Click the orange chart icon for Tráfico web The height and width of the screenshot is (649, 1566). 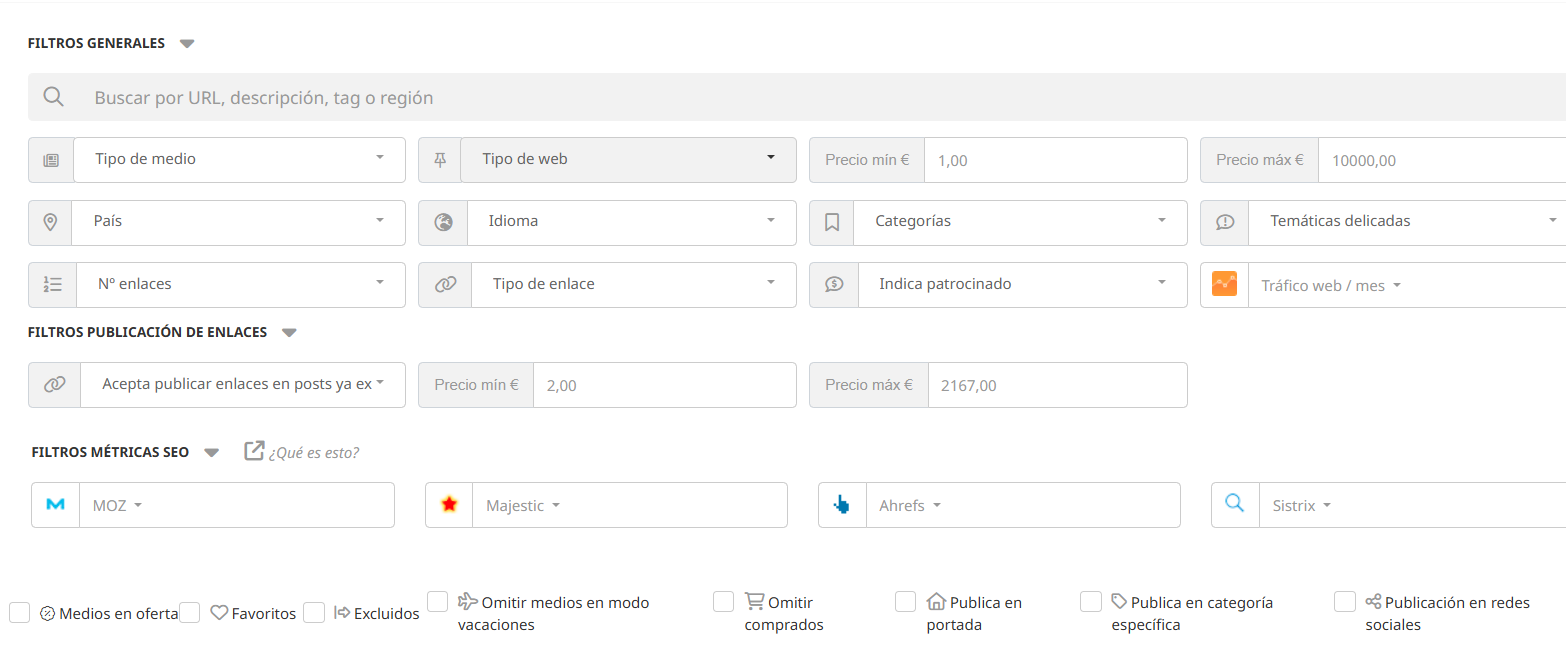[x=1224, y=285]
